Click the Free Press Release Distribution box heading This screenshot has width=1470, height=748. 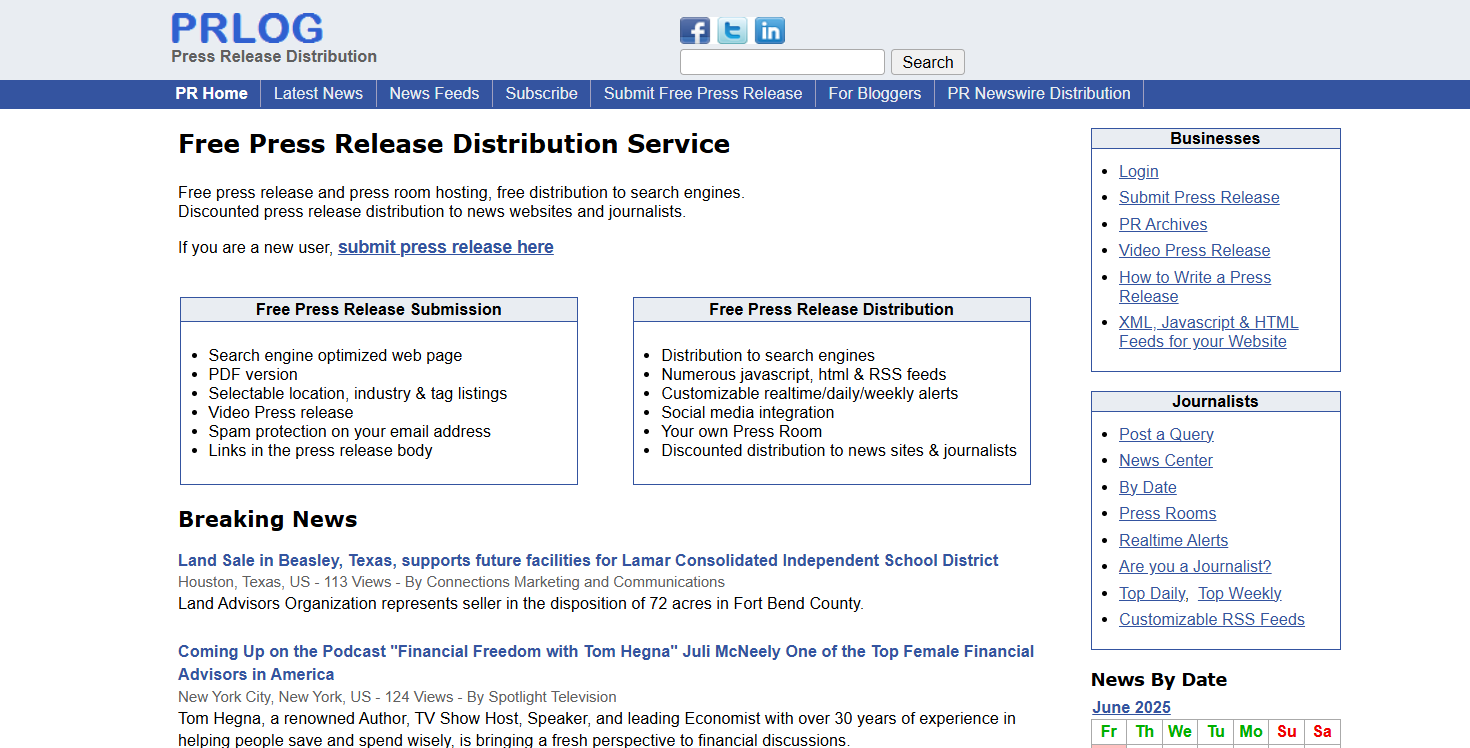coord(832,309)
